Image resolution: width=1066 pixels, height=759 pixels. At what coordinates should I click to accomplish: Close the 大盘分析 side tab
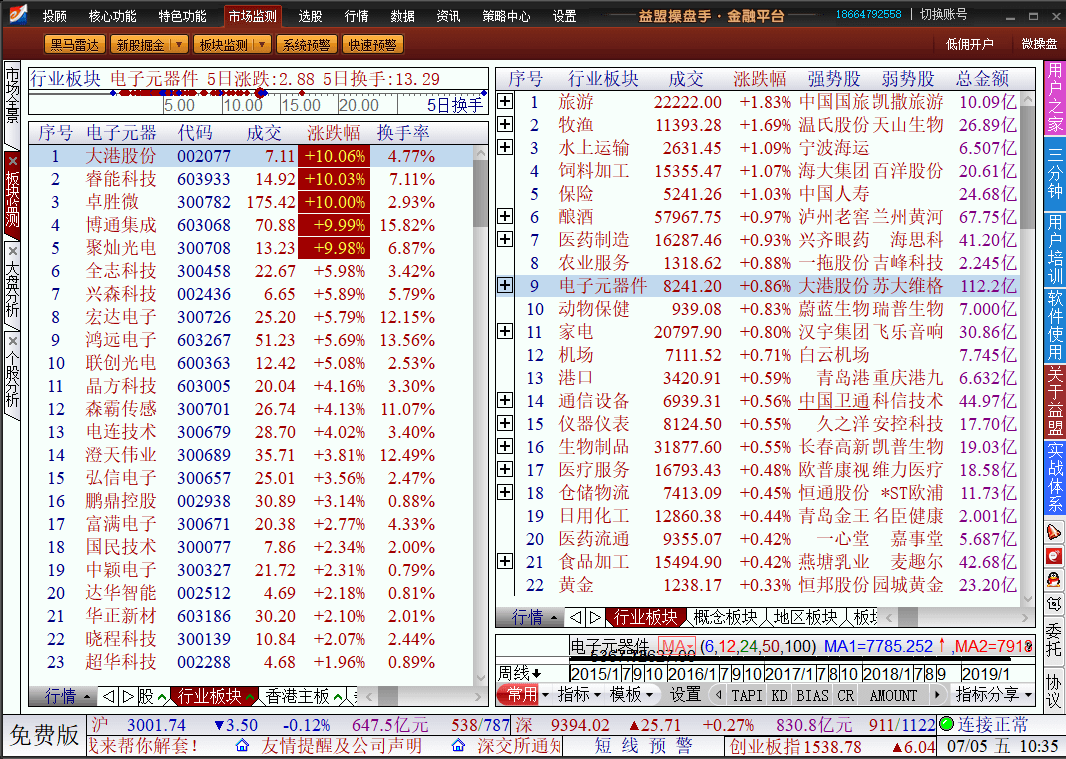tap(12, 251)
